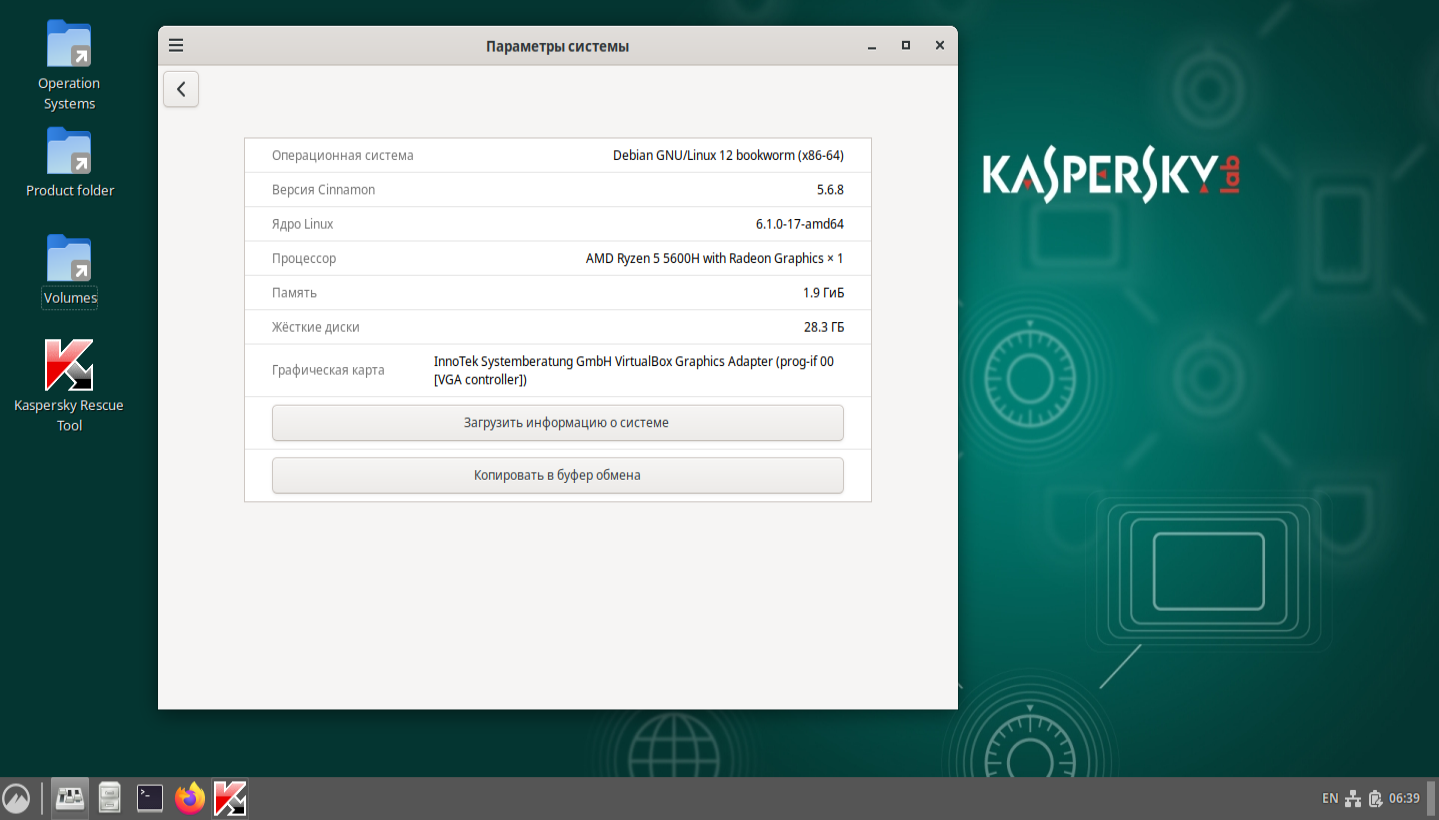
Task: Open the Cinnamon main menu in the panel
Action: click(17, 798)
